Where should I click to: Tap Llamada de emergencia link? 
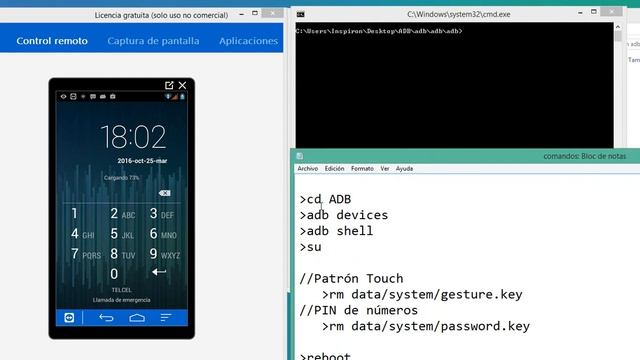(122, 300)
